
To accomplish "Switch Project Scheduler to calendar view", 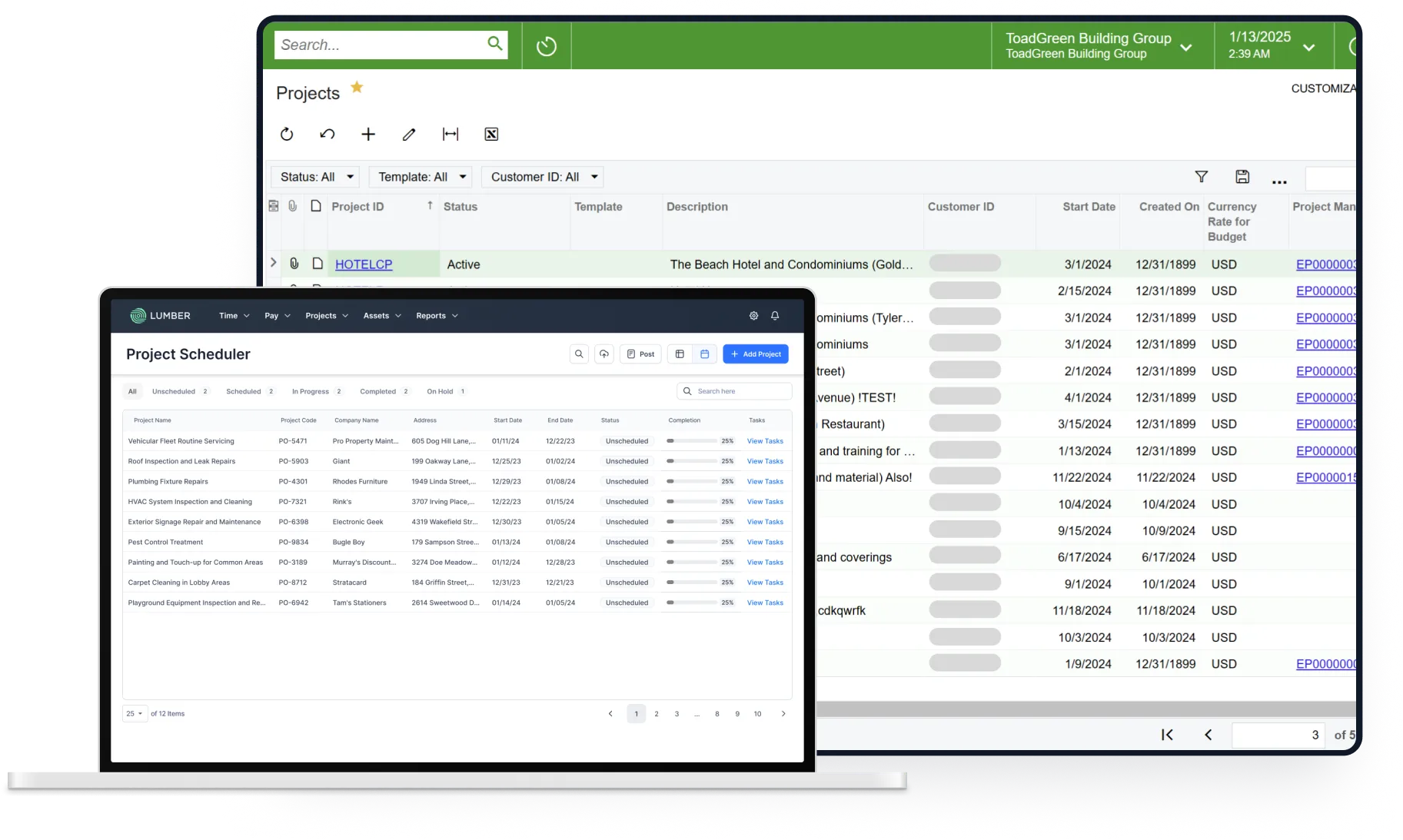I will (704, 354).
